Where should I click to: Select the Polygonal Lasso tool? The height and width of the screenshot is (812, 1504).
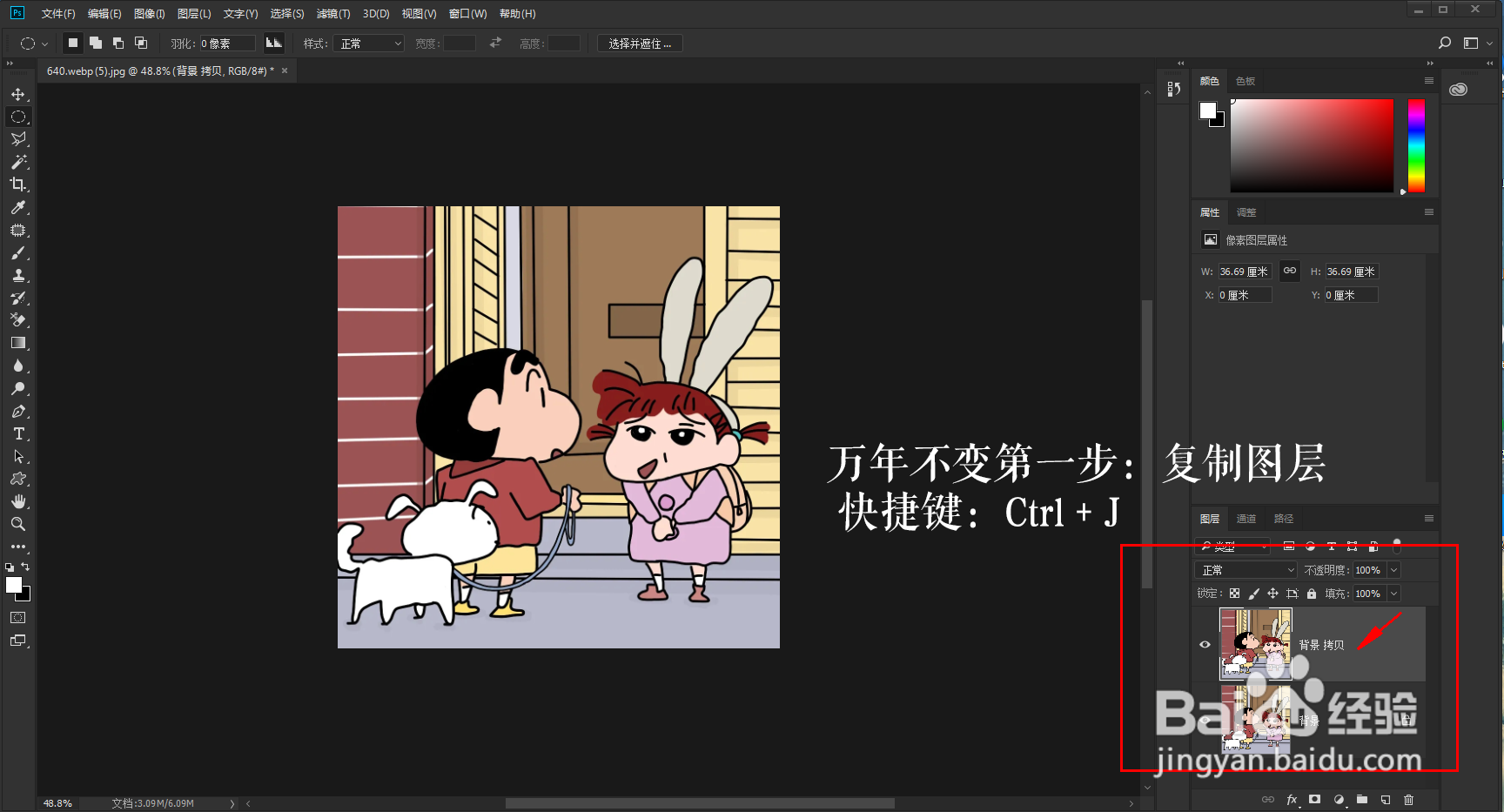(18, 139)
